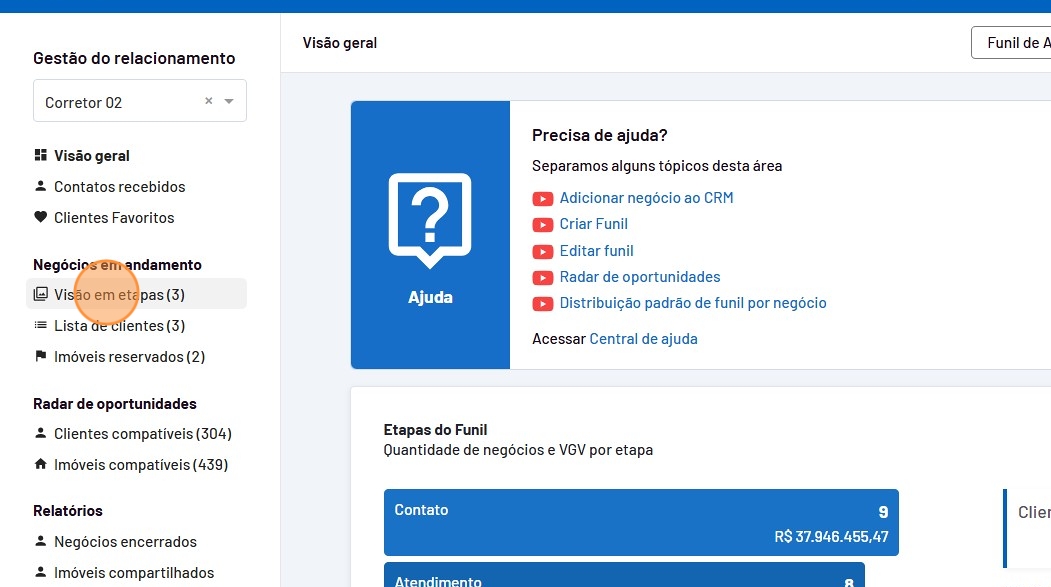Click the large Ajuda question mark icon
Viewport: 1051px width, 587px height.
click(430, 220)
